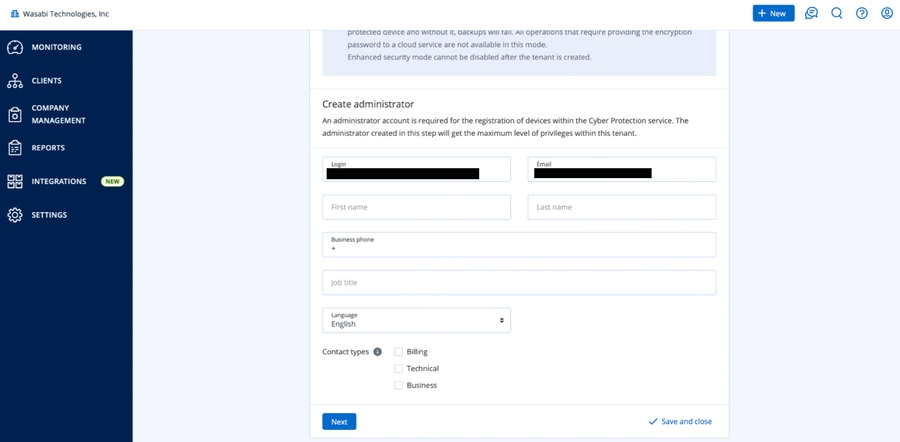Open the Reports section in sidebar
Image resolution: width=900 pixels, height=442 pixels.
point(48,148)
